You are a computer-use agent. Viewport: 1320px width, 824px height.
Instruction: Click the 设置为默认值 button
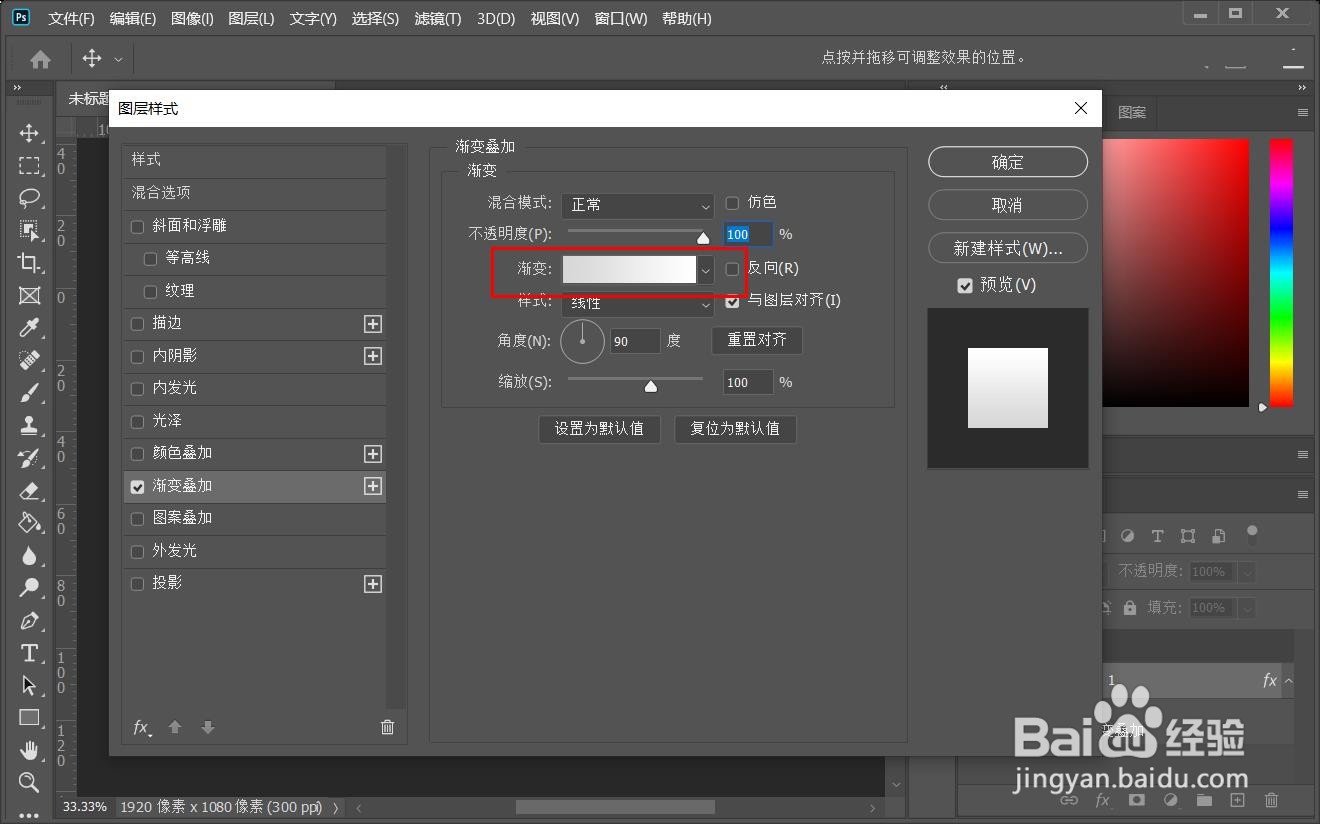point(599,429)
